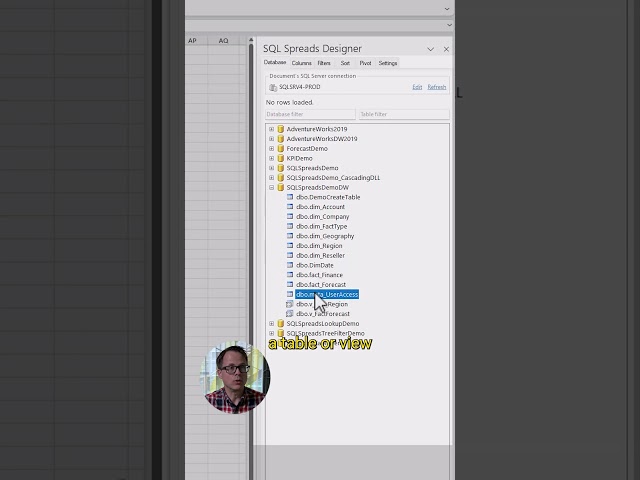
Task: Click the Edit connection link
Action: coord(417,87)
